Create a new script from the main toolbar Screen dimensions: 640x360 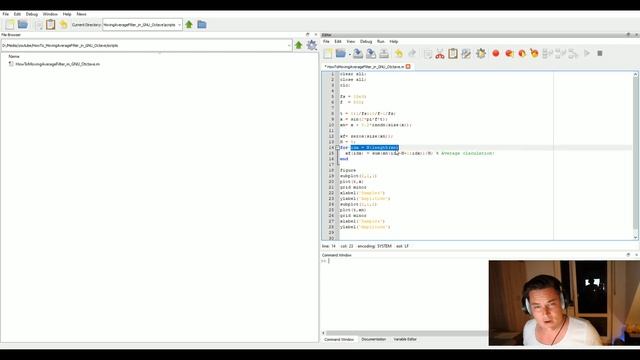[x=10, y=24]
